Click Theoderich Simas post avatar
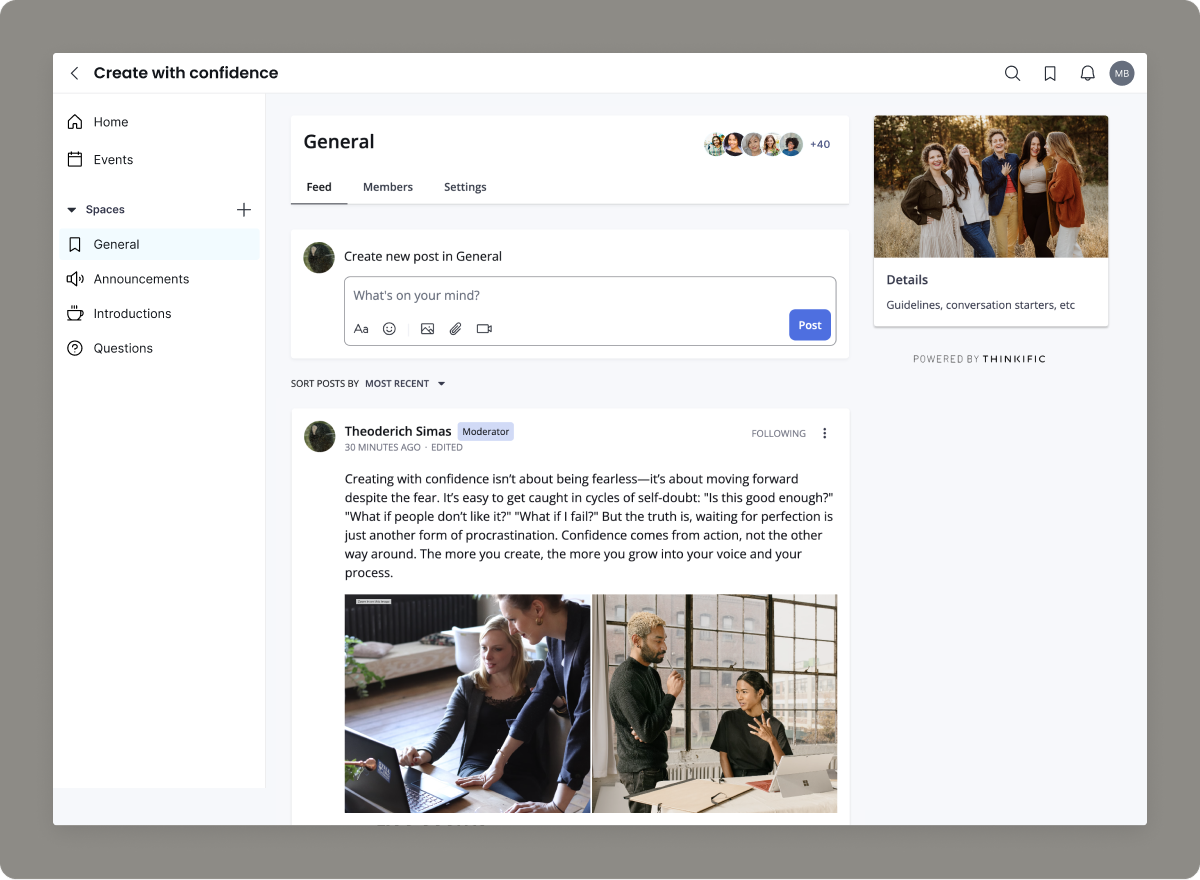The image size is (1200, 880). coord(319,437)
